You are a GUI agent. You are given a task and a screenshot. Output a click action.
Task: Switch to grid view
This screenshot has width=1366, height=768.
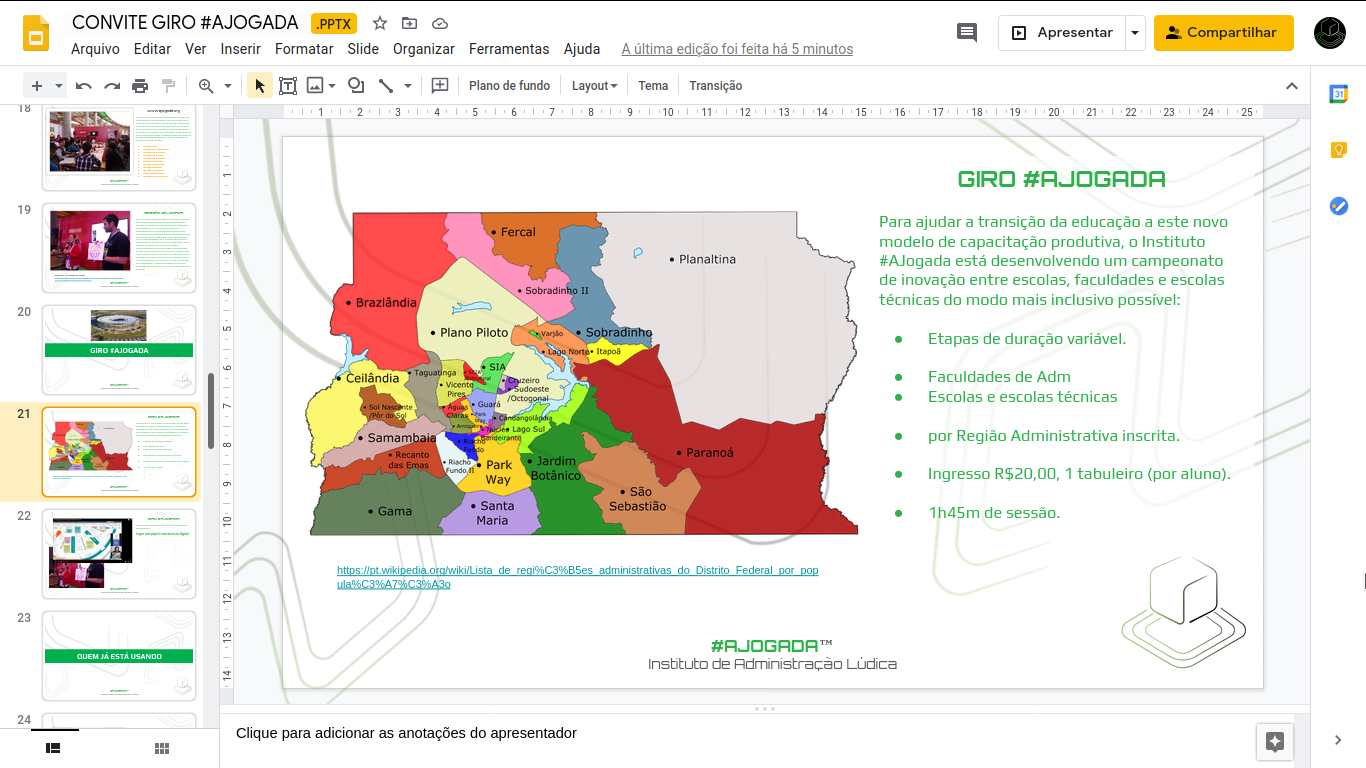pyautogui.click(x=162, y=748)
